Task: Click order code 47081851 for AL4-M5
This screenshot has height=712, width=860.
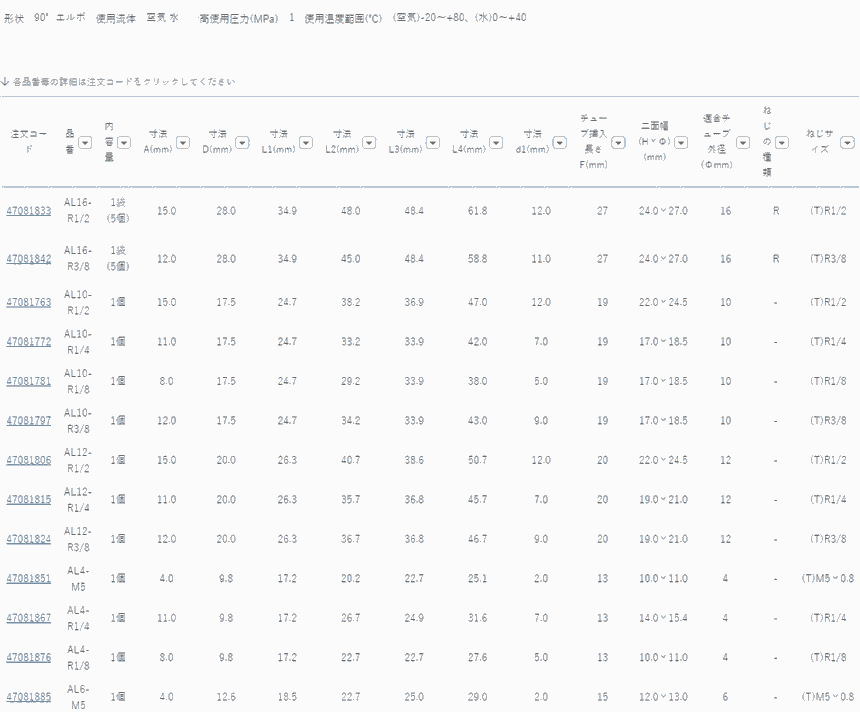Action: (29, 578)
